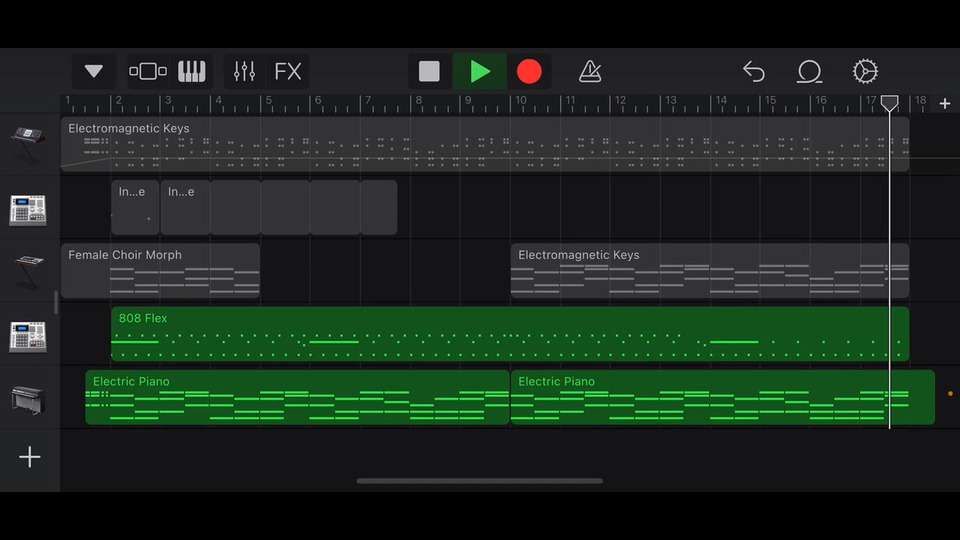Screen dimensions: 960x540
Task: Select the second In...e drum region
Action: click(185, 208)
